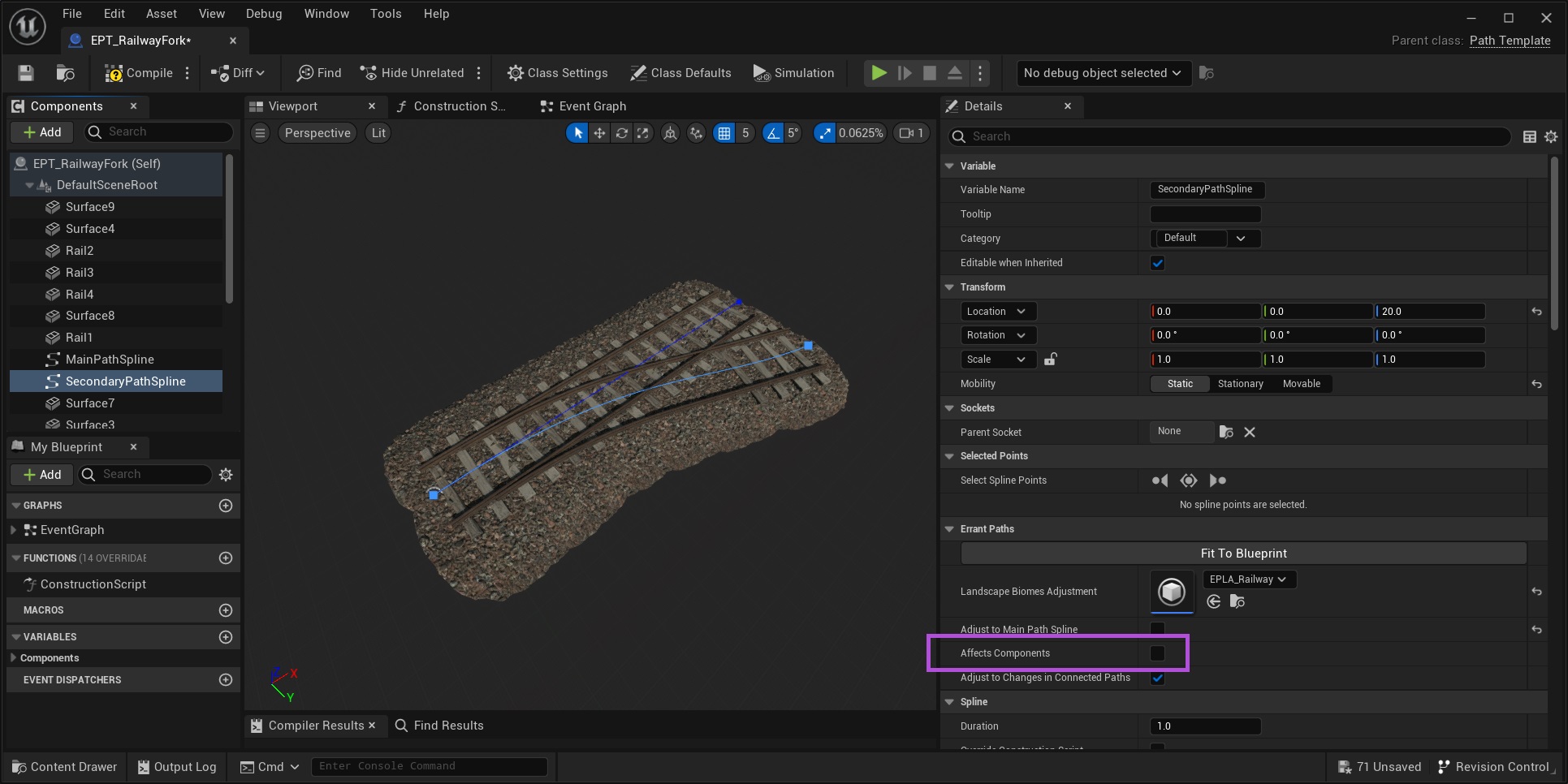
Task: Disable Adjust to Changes in Connected Paths
Action: click(1157, 678)
